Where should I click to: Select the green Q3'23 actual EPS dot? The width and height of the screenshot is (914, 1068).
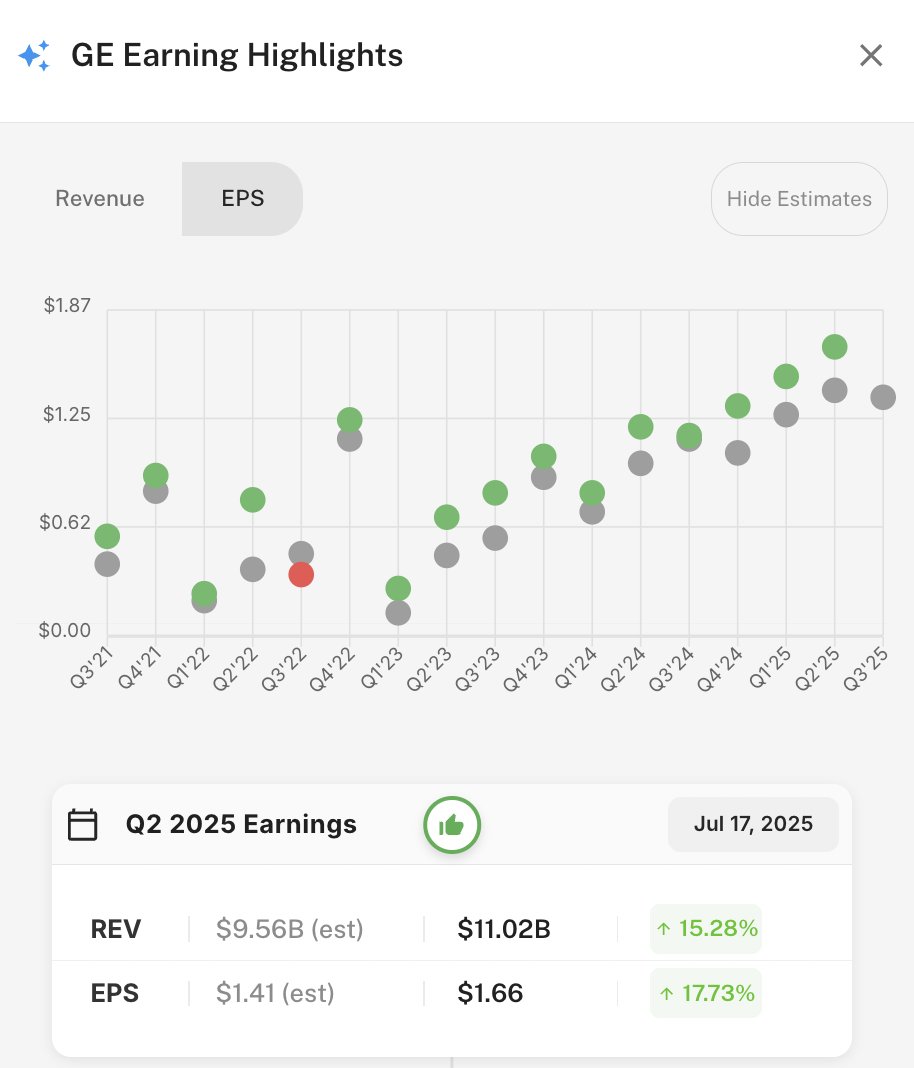click(x=495, y=492)
